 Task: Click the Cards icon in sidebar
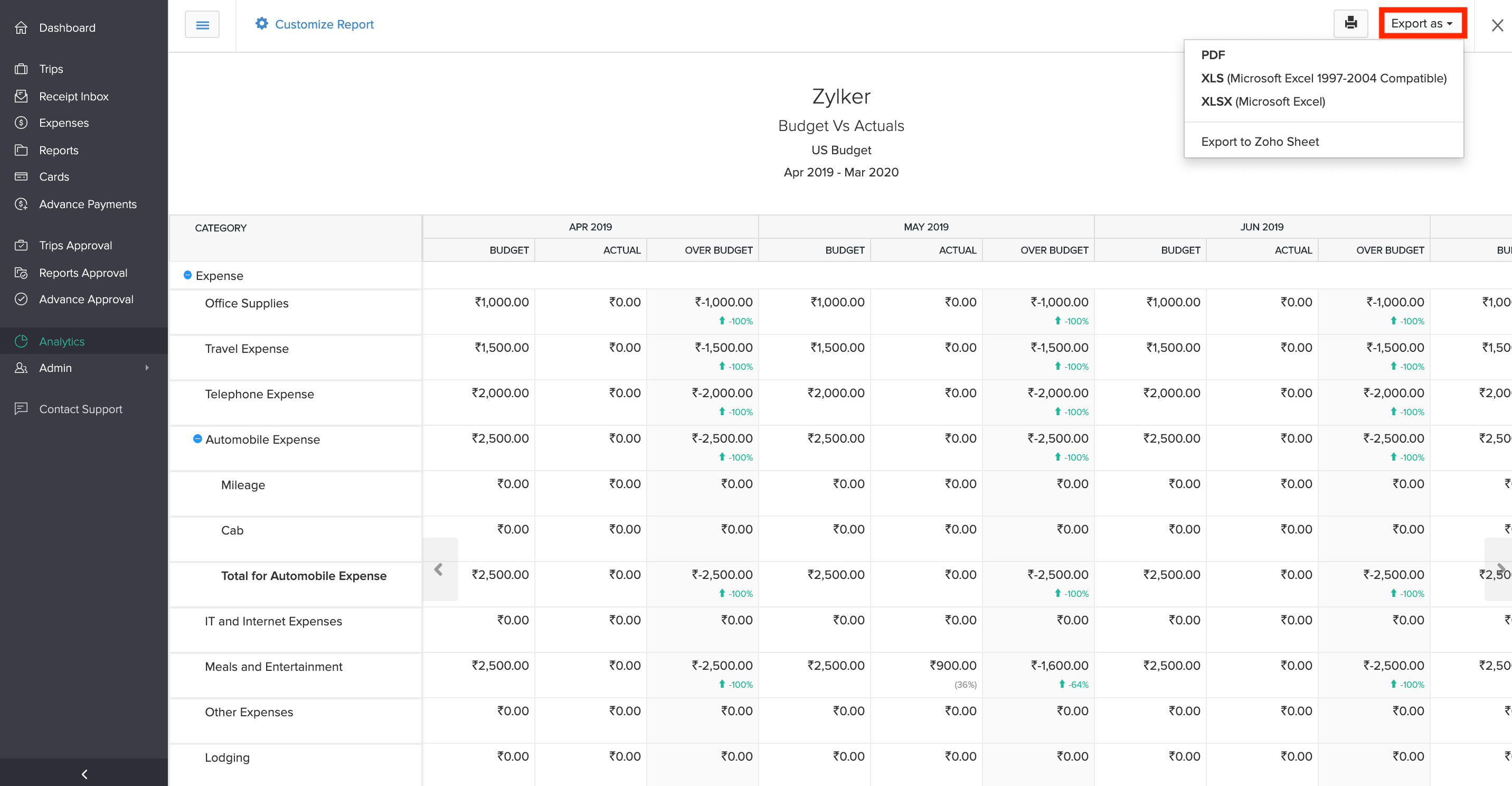click(21, 176)
